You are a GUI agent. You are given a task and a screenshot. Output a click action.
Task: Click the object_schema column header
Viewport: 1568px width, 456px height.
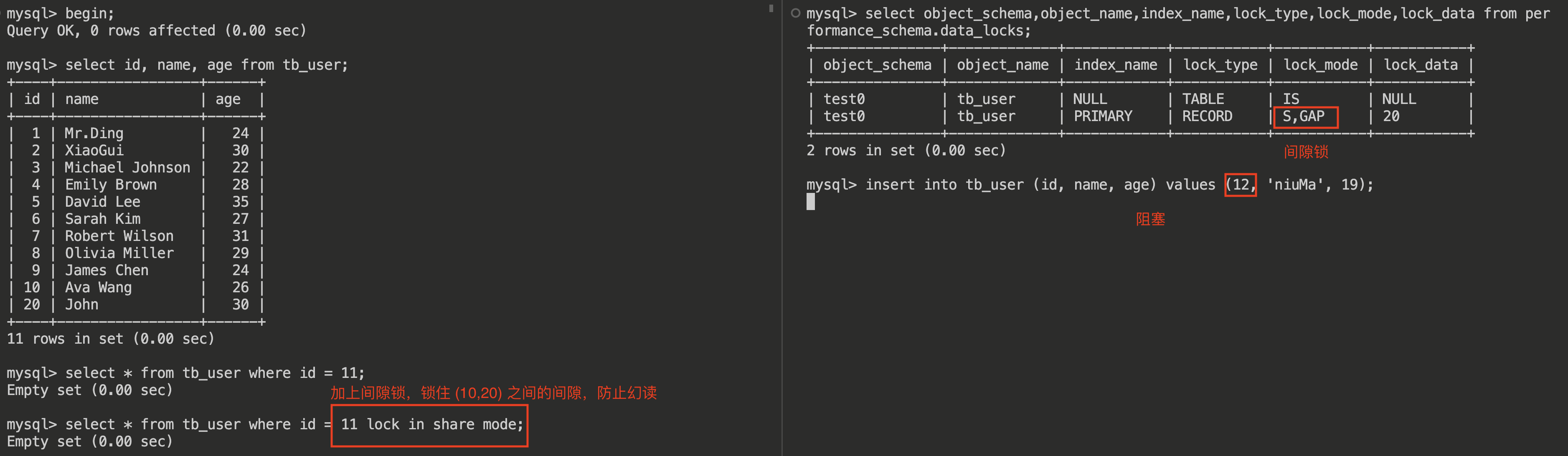(877, 65)
